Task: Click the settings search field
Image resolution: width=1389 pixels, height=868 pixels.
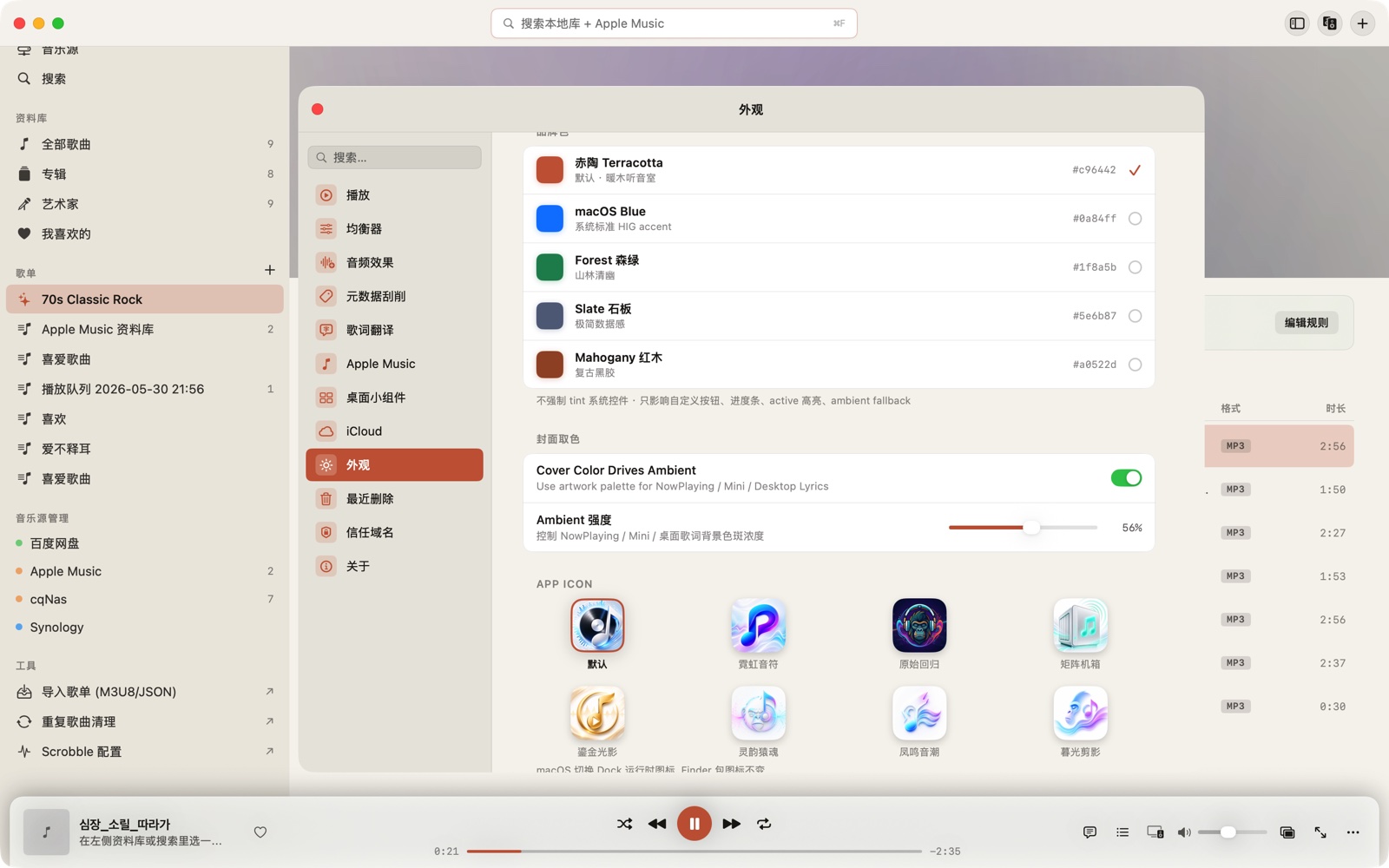Action: (x=395, y=157)
